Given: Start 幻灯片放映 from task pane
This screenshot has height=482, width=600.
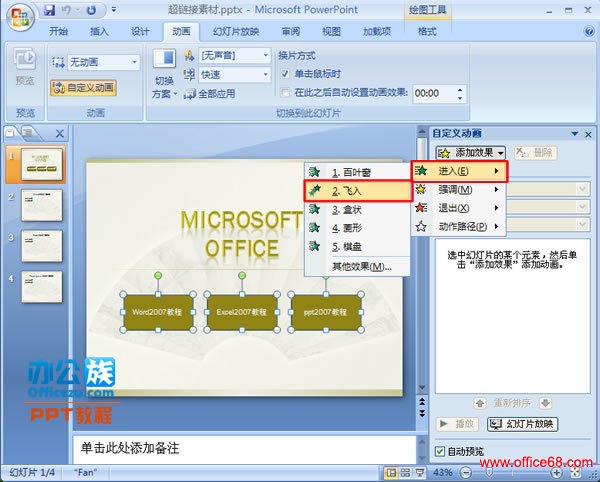Looking at the screenshot, I should pyautogui.click(x=523, y=424).
